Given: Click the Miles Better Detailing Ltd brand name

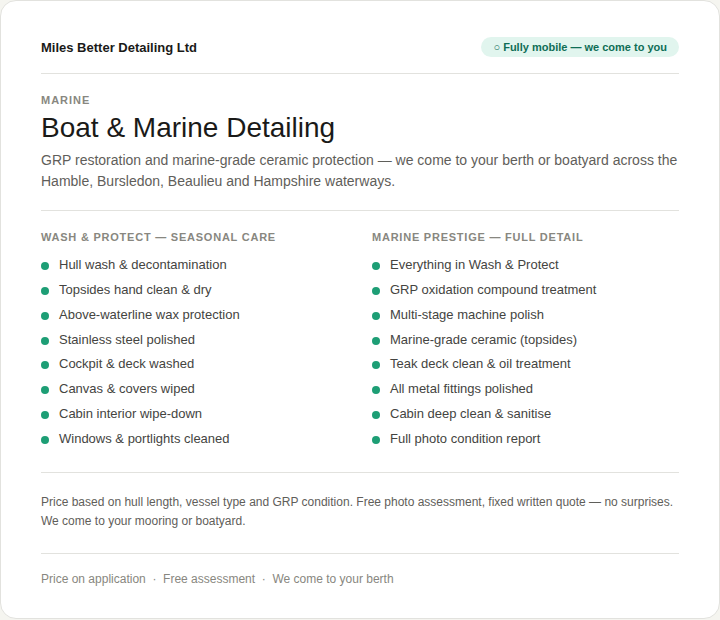Looking at the screenshot, I should (119, 48).
